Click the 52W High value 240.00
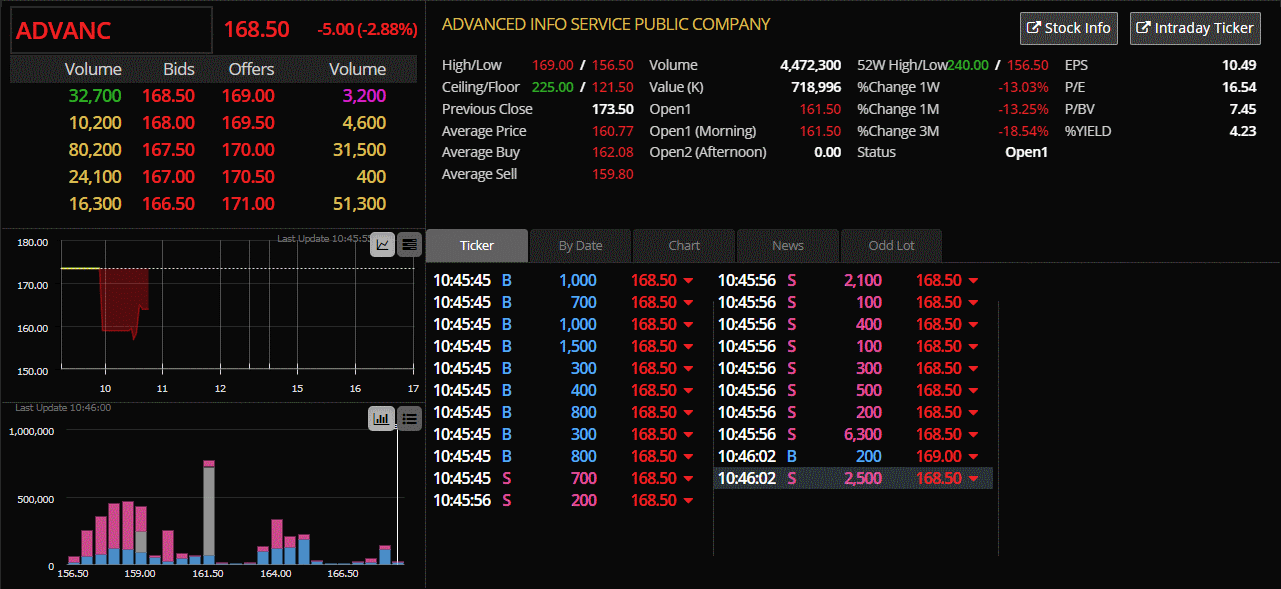1281x589 pixels. point(968,65)
